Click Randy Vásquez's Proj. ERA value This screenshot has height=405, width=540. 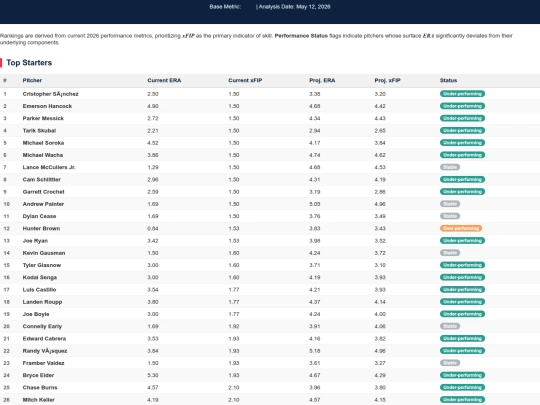tap(314, 351)
